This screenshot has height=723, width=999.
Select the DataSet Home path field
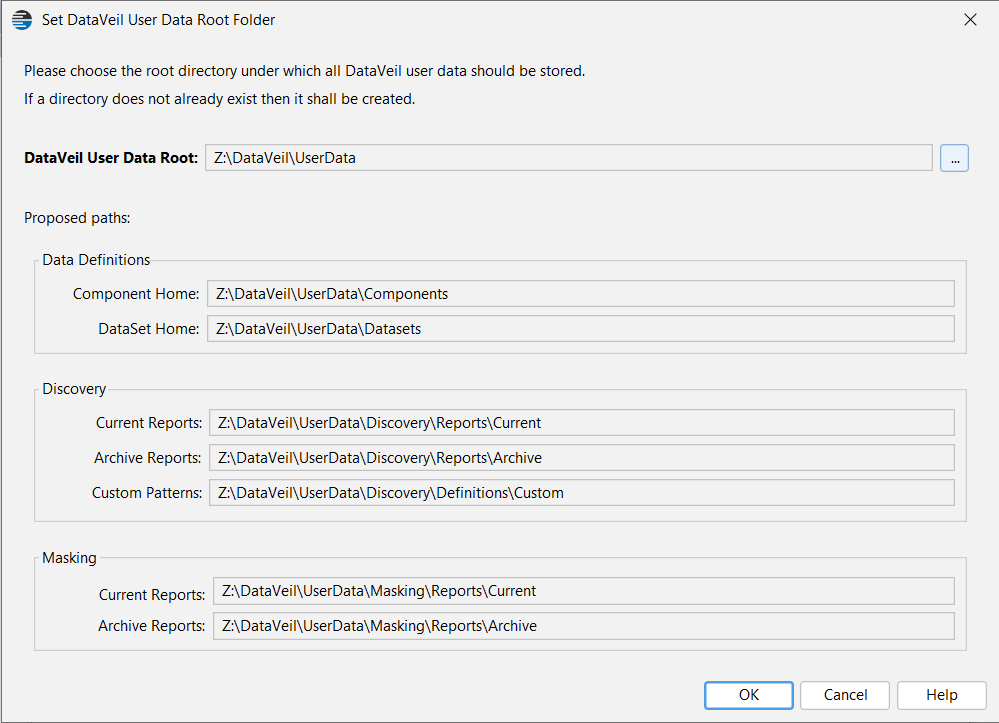(580, 329)
